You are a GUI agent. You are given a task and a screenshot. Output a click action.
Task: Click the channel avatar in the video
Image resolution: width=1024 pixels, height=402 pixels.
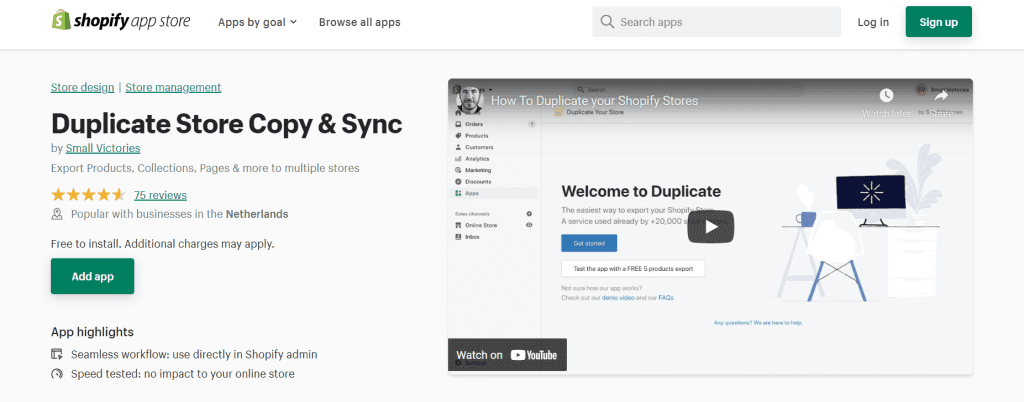[x=468, y=99]
